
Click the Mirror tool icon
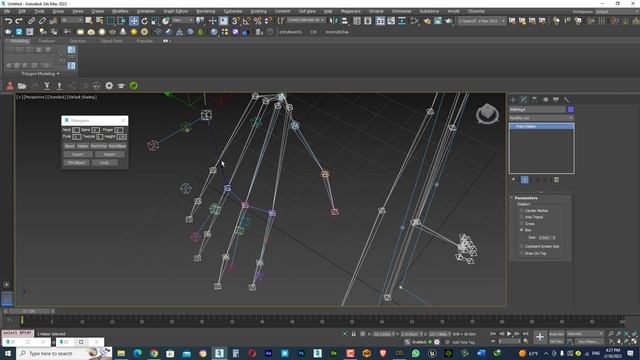coord(334,21)
